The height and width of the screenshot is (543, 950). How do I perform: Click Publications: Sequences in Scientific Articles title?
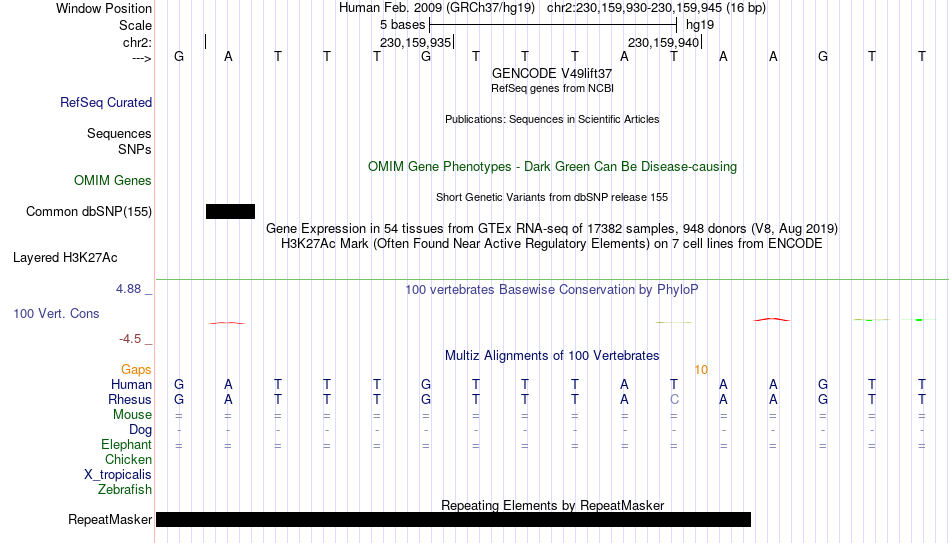click(552, 119)
